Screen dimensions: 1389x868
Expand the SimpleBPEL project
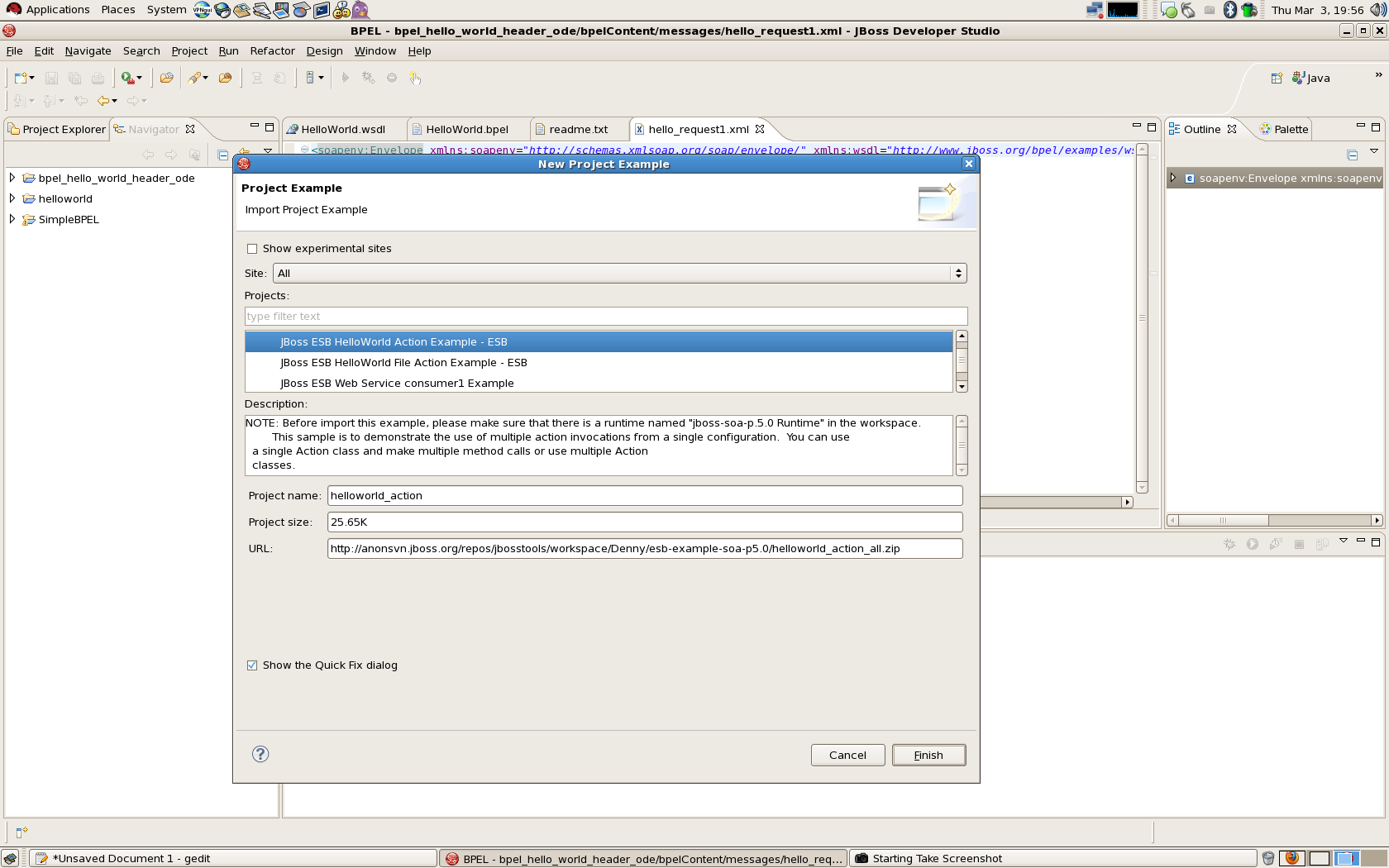click(x=12, y=219)
